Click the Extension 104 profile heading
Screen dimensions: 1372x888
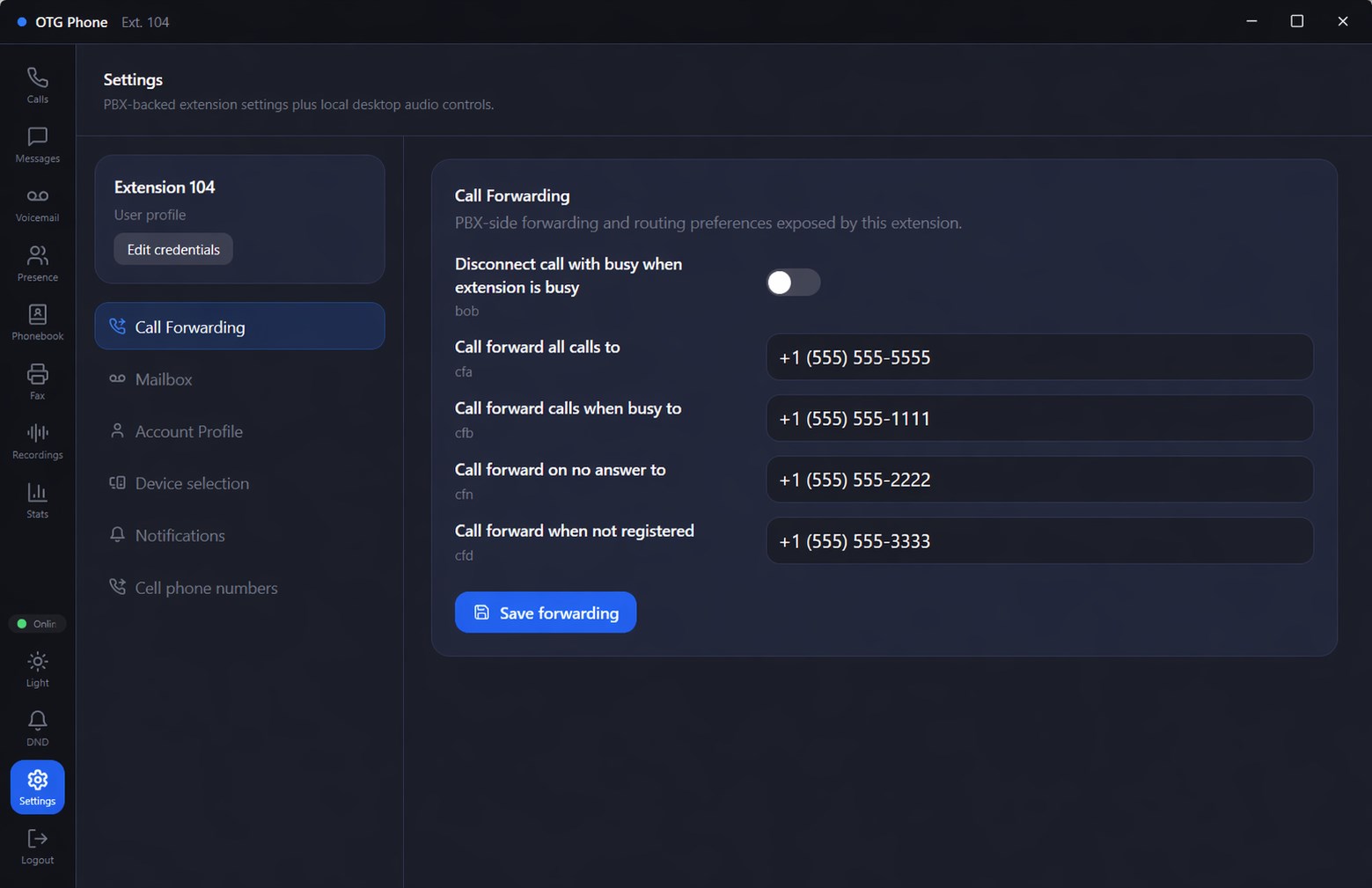[x=165, y=187]
